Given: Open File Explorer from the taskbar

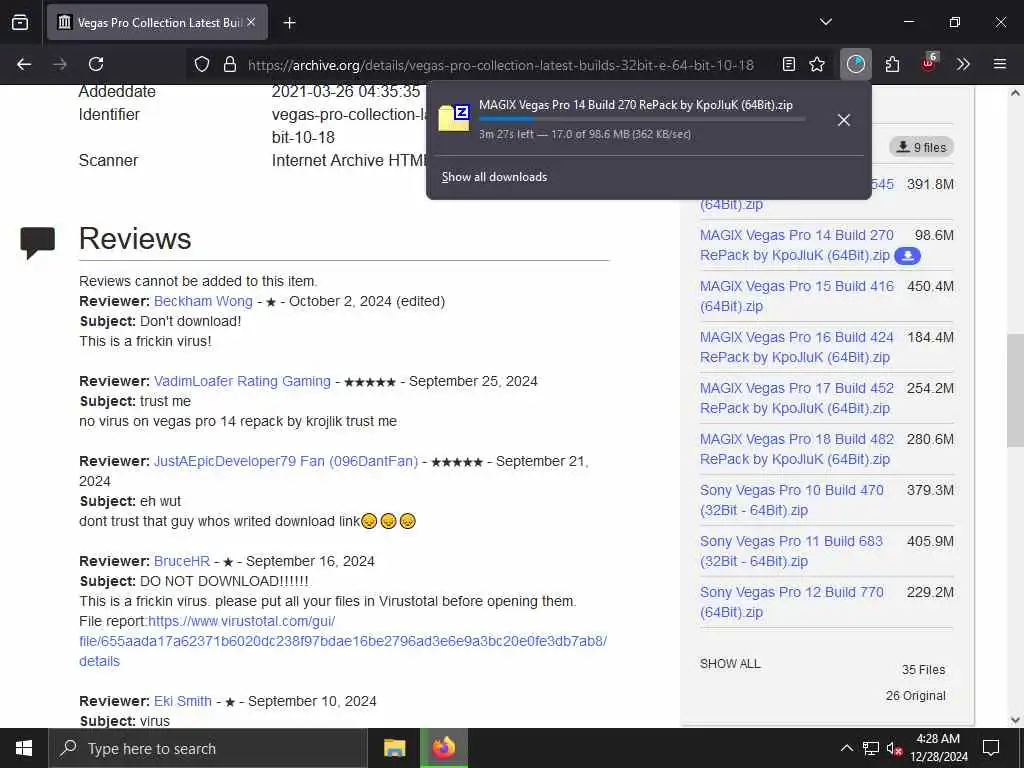Looking at the screenshot, I should click(x=394, y=748).
